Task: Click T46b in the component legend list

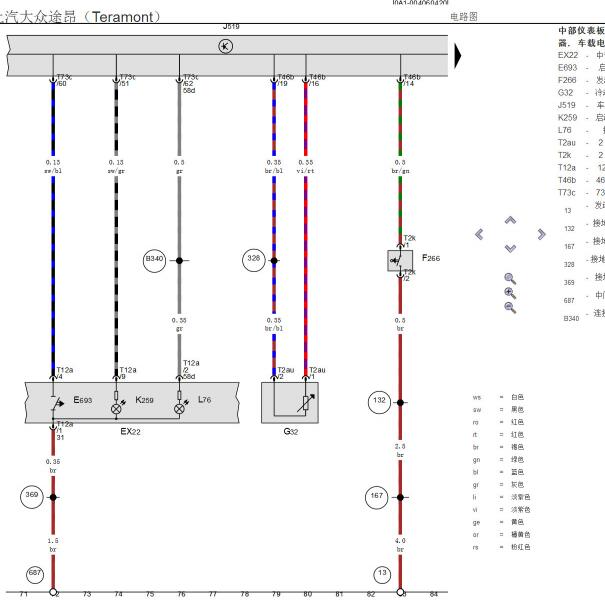Action: pos(567,180)
